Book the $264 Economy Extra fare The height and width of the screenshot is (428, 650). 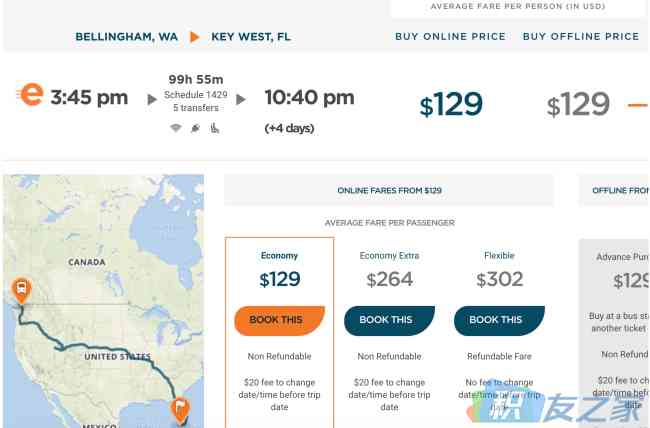point(389,320)
